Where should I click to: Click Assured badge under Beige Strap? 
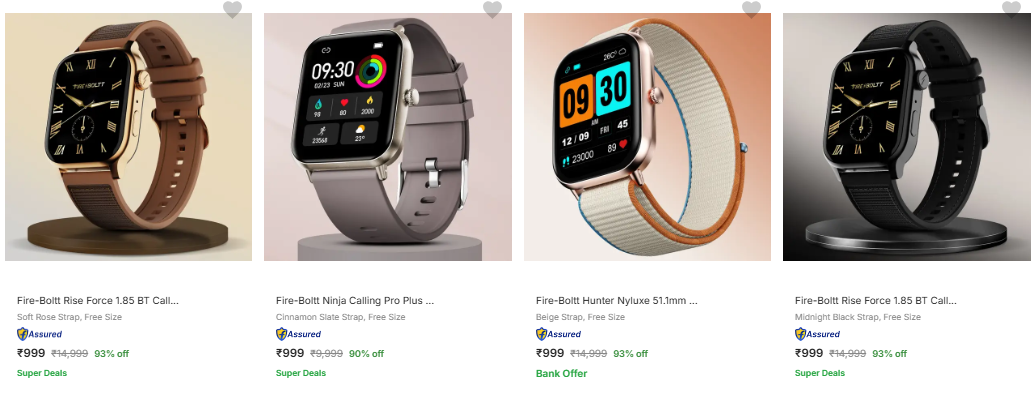click(x=558, y=334)
